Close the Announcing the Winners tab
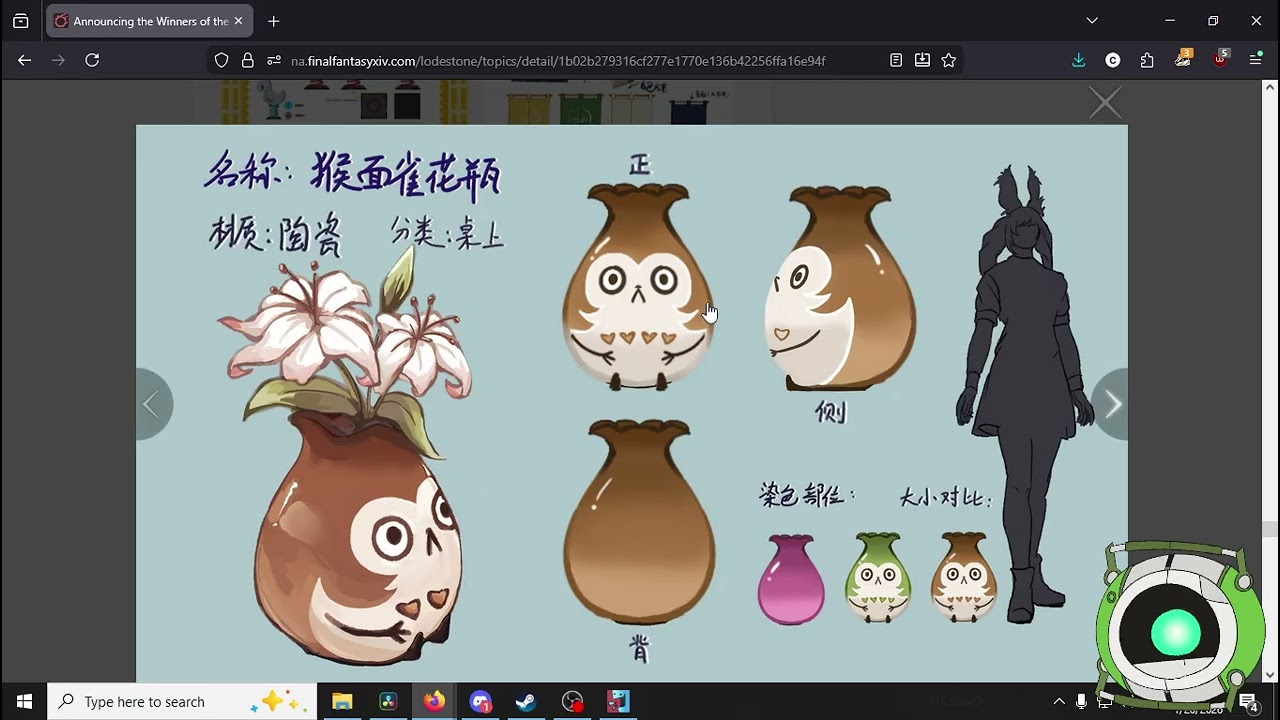Viewport: 1280px width, 720px height. 238,21
